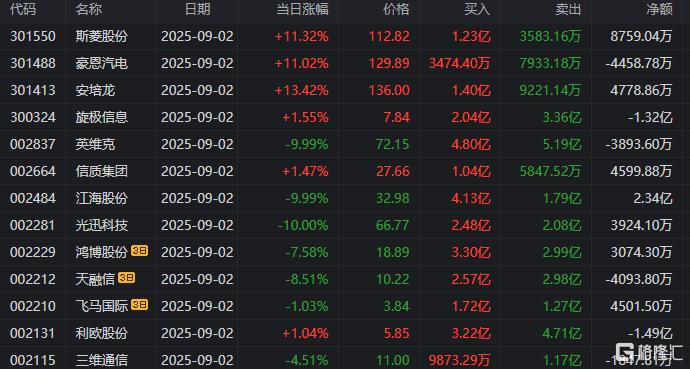
Task: Select 英维克 stock name
Action: (95, 144)
